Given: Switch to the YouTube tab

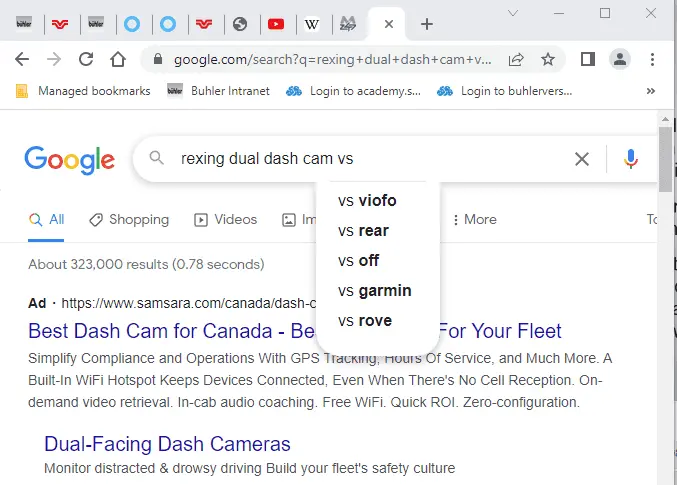Looking at the screenshot, I should (x=276, y=24).
